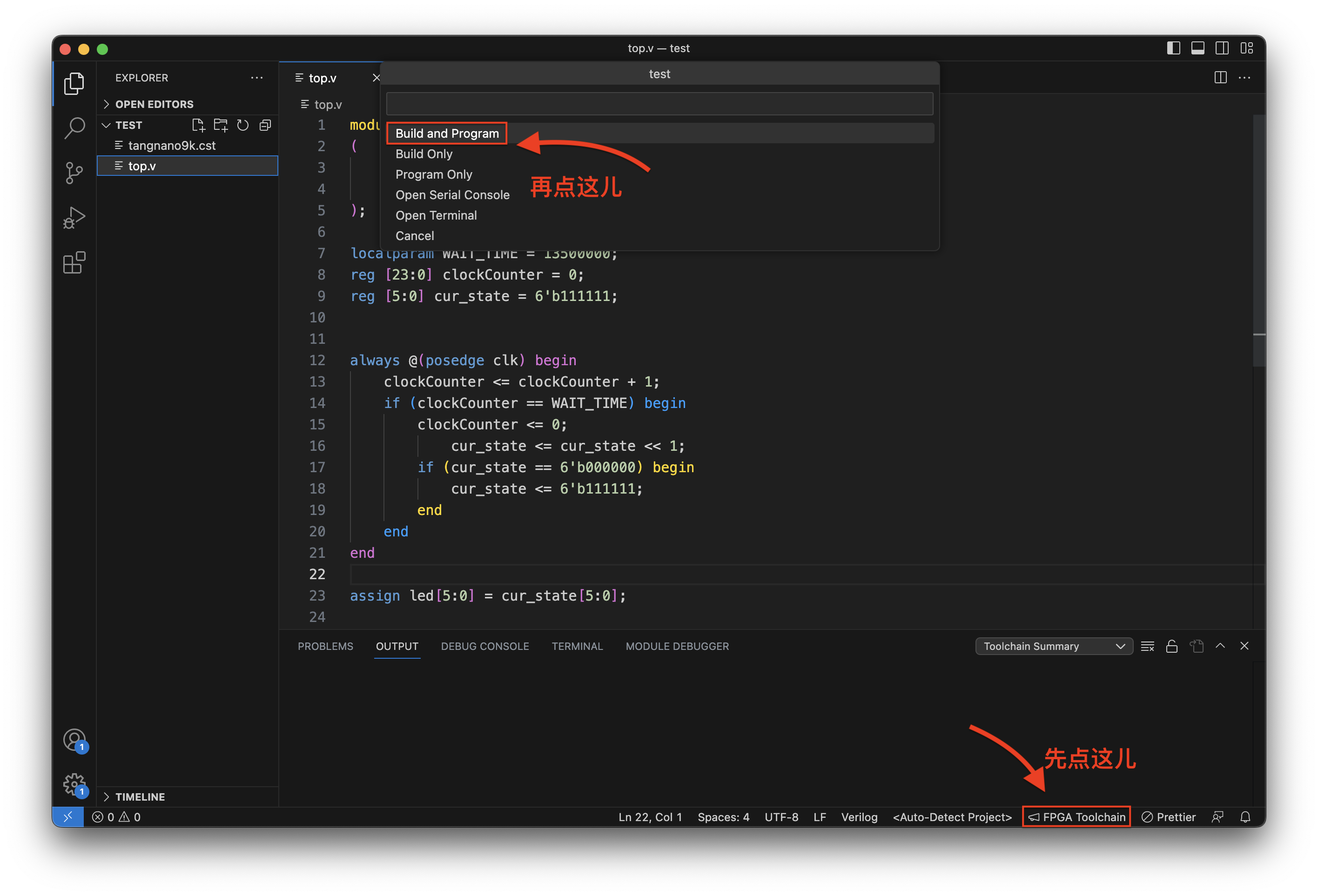Click Verilog language mode in status bar

pos(859,816)
